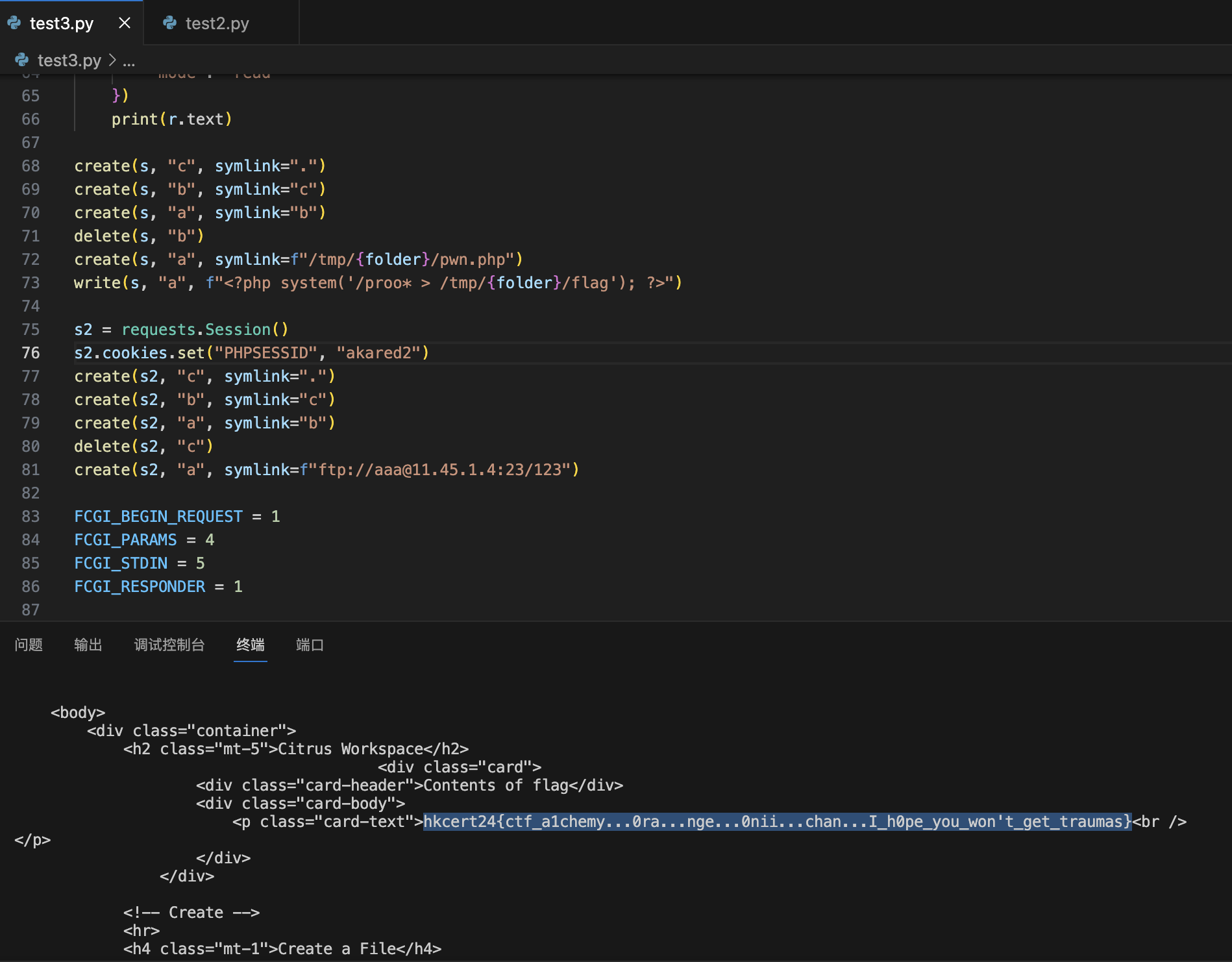The width and height of the screenshot is (1232, 962).
Task: Click the Python icon on the test3.py tab
Action: tap(14, 23)
